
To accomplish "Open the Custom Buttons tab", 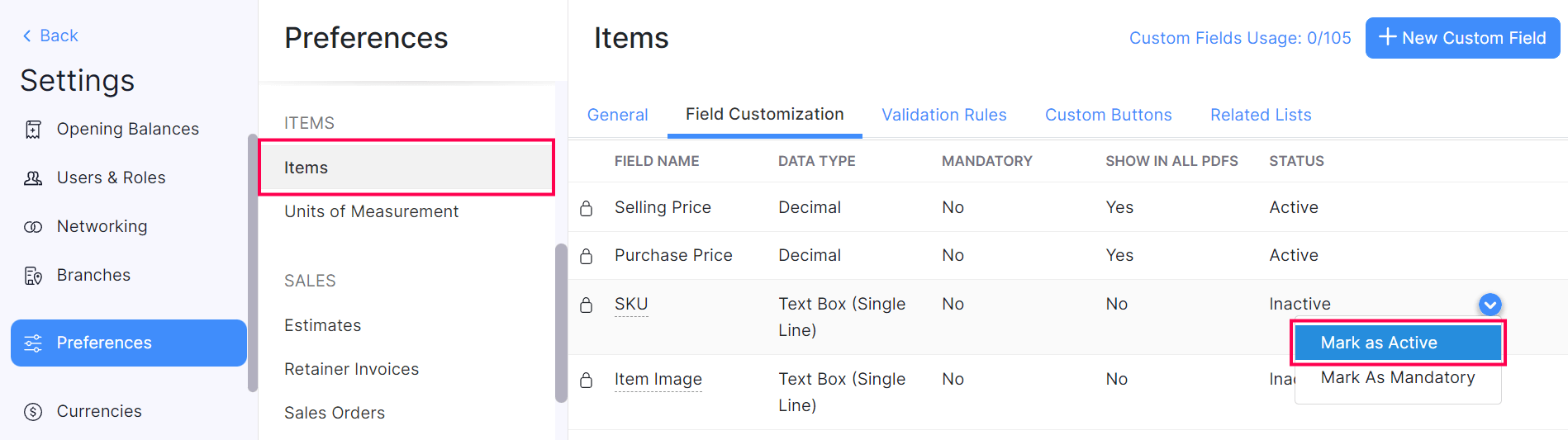I will (1108, 115).
